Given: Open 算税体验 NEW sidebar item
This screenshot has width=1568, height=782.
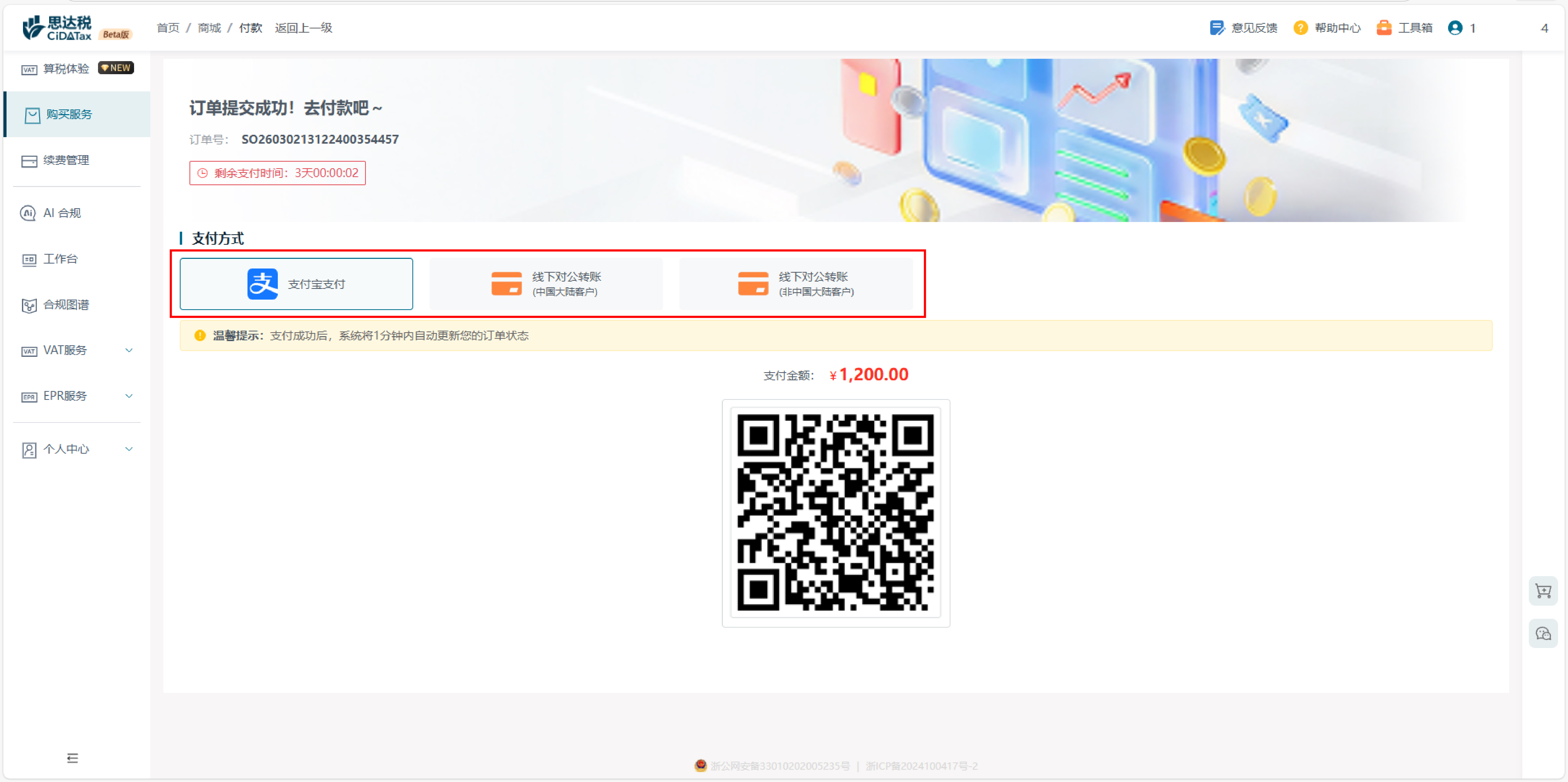Looking at the screenshot, I should point(66,69).
